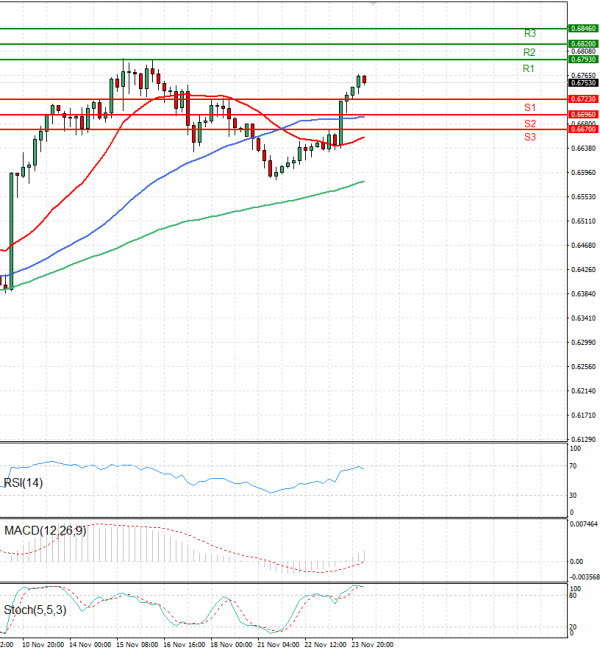Image resolution: width=600 pixels, height=653 pixels.
Task: Click the -0.003568 MACD scale value
Action: [585, 577]
